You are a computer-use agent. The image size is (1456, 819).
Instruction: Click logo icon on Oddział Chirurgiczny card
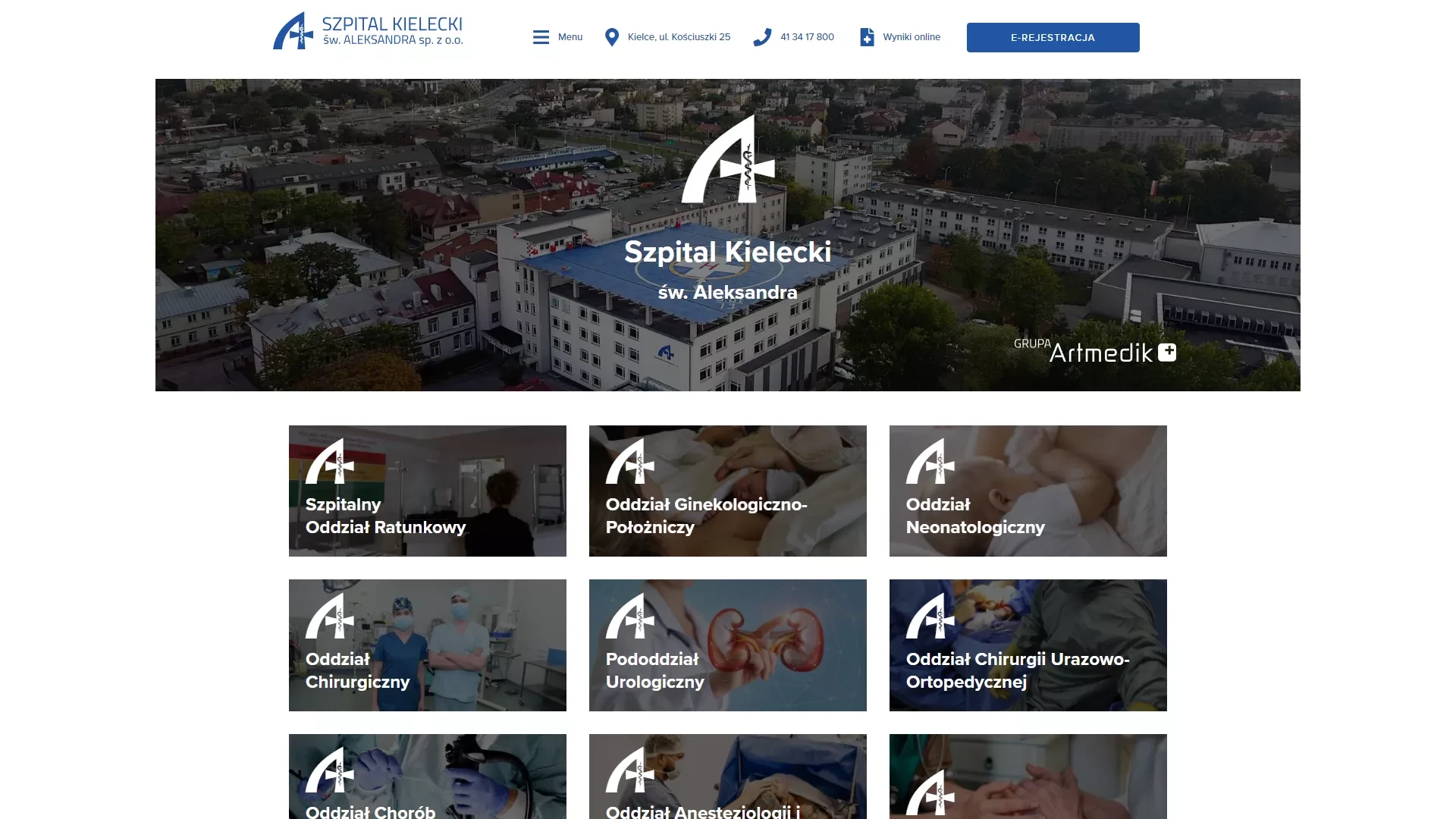coord(330,616)
